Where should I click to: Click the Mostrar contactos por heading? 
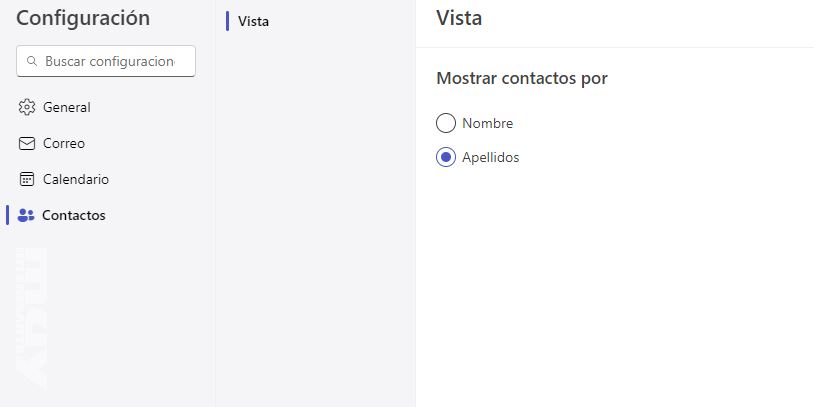[x=522, y=78]
